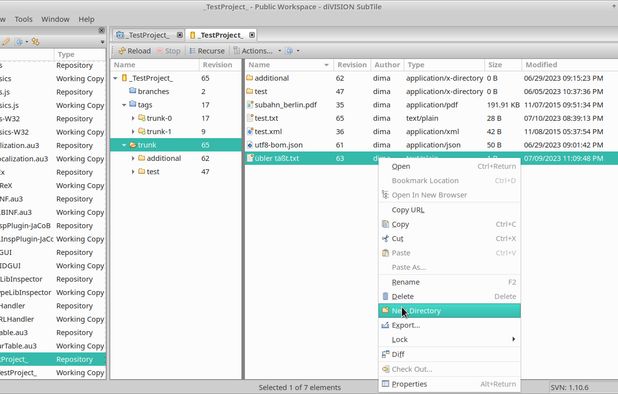Collapse the _TestProject_ root tree node
This screenshot has height=394, width=618.
115,78
